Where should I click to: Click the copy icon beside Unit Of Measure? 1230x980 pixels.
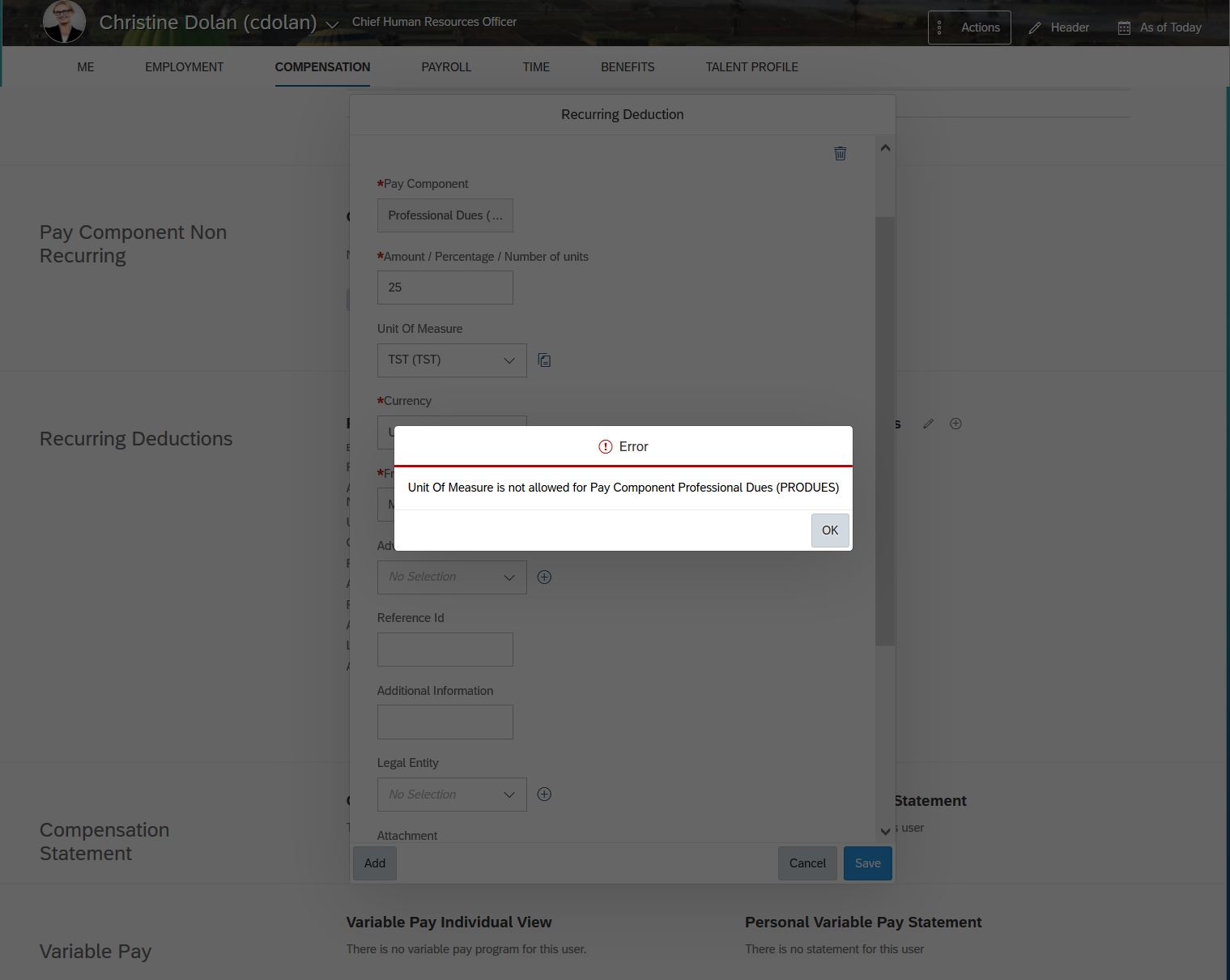pyautogui.click(x=544, y=360)
